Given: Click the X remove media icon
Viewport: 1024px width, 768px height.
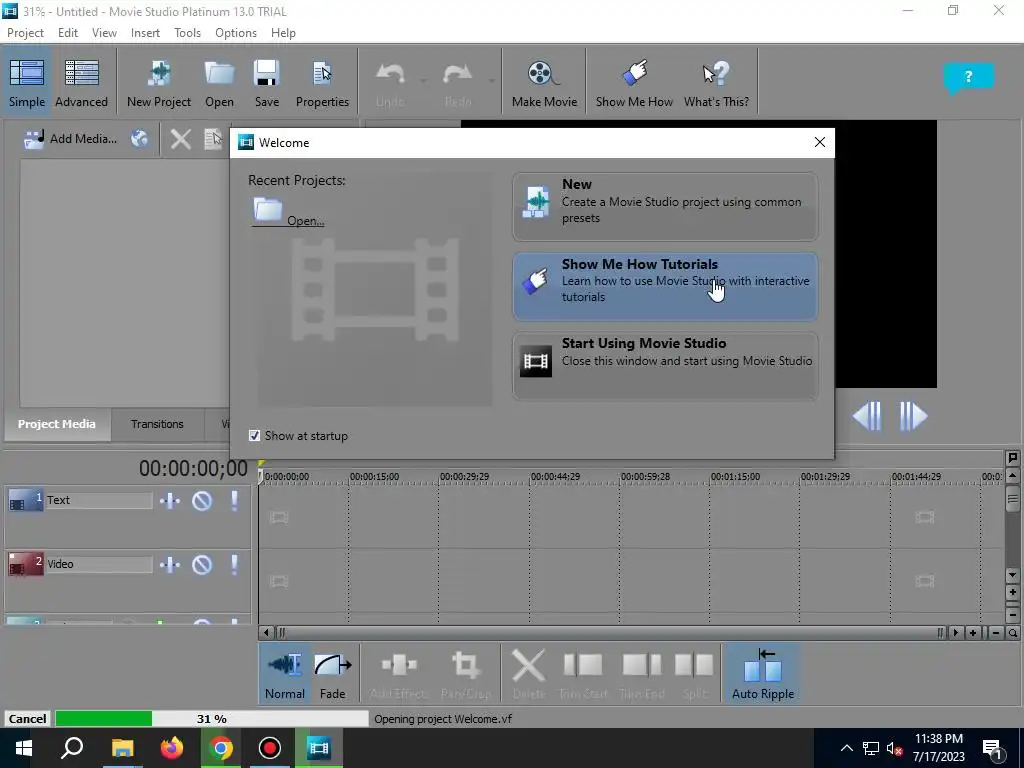Looking at the screenshot, I should pyautogui.click(x=181, y=138).
